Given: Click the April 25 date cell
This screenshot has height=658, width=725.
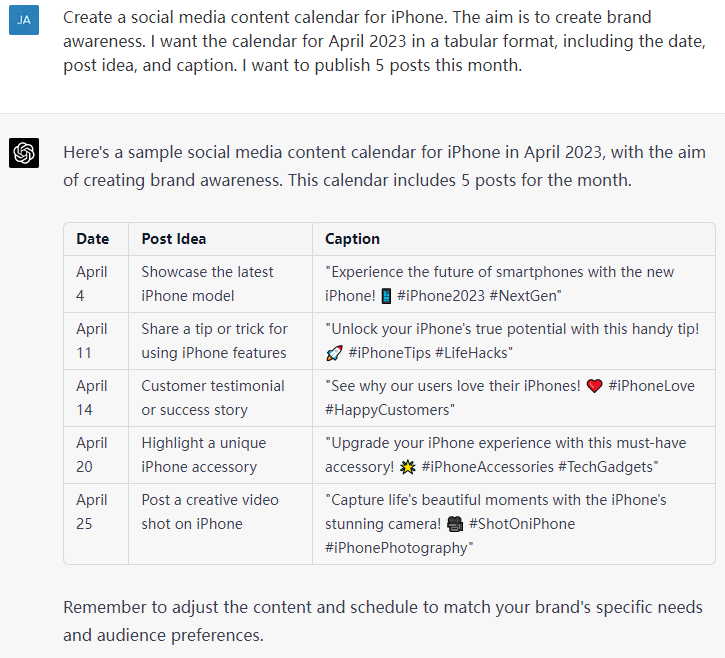Looking at the screenshot, I should pos(96,524).
